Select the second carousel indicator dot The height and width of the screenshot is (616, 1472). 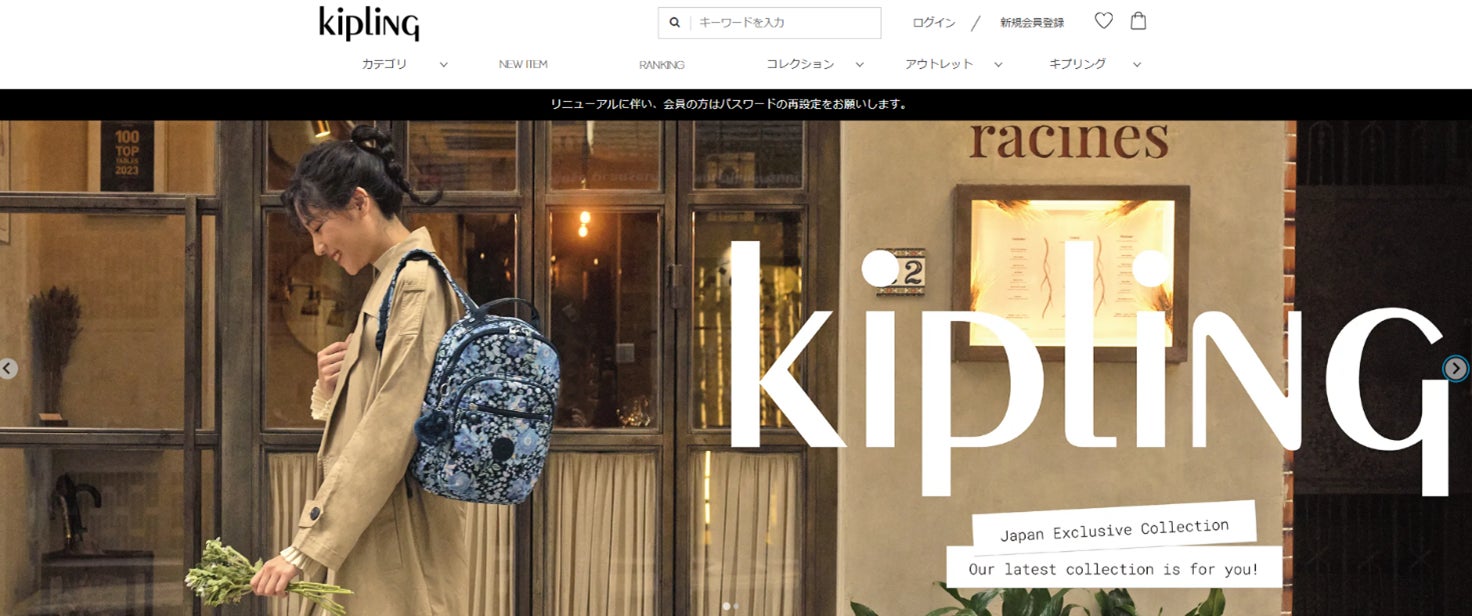click(737, 606)
